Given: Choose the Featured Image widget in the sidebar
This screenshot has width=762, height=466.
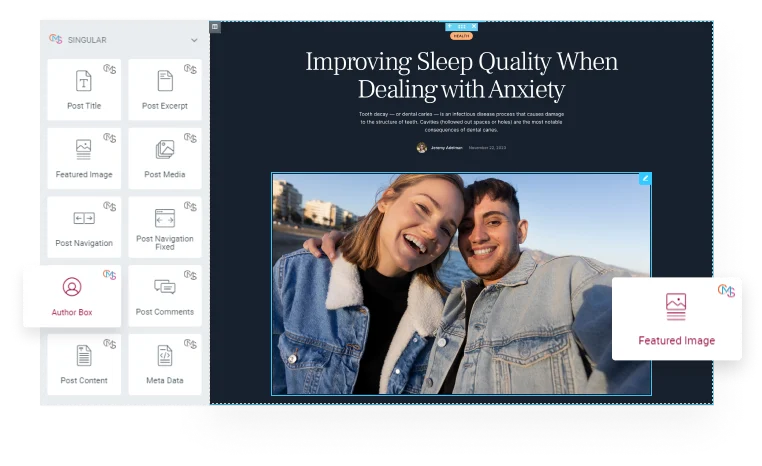Looking at the screenshot, I should tap(84, 158).
